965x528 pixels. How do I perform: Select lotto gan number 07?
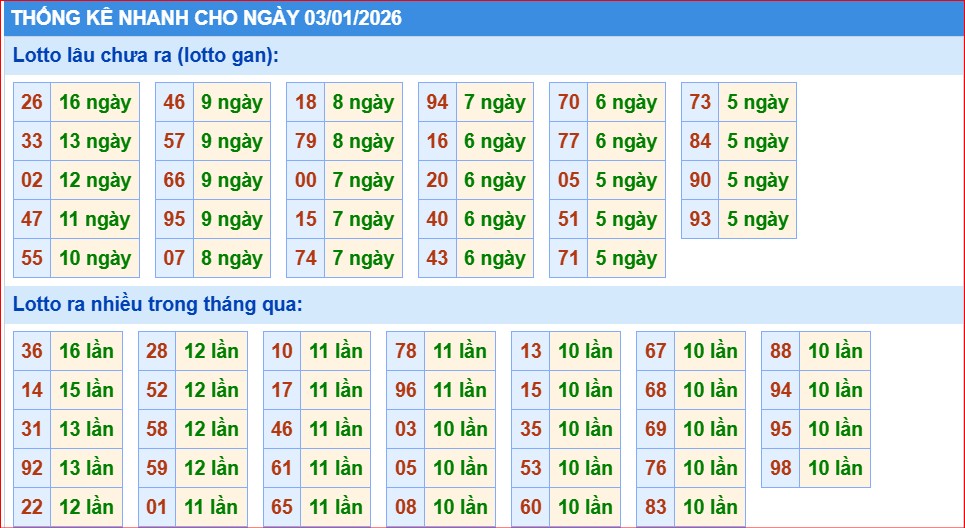(x=174, y=258)
